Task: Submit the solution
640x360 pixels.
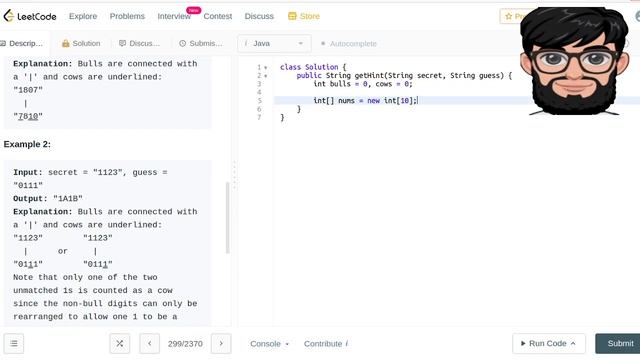Action: (x=618, y=344)
